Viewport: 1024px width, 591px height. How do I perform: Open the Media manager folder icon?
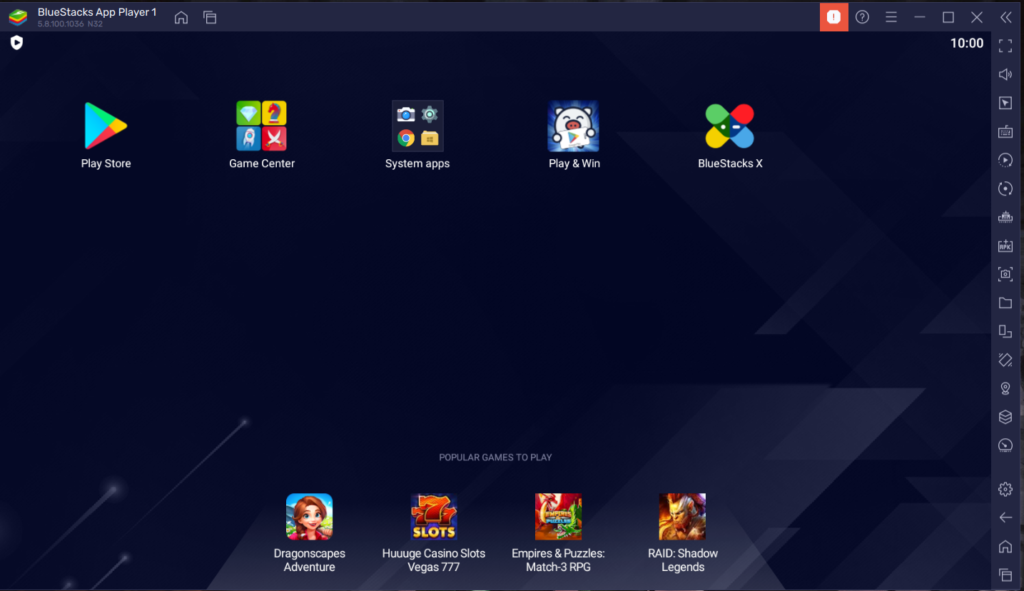click(1005, 302)
